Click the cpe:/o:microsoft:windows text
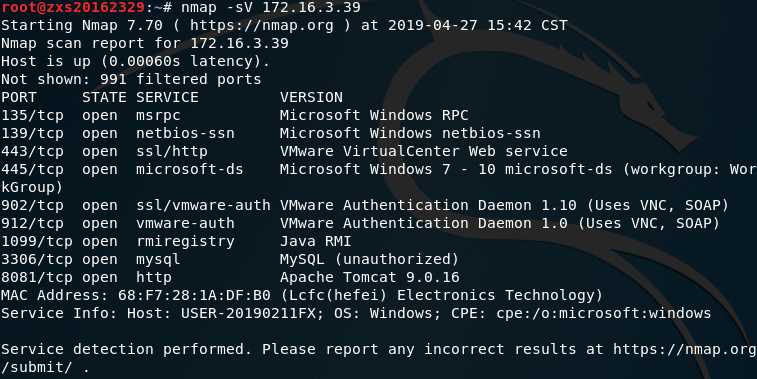Screen dimensions: 757x379 603,313
